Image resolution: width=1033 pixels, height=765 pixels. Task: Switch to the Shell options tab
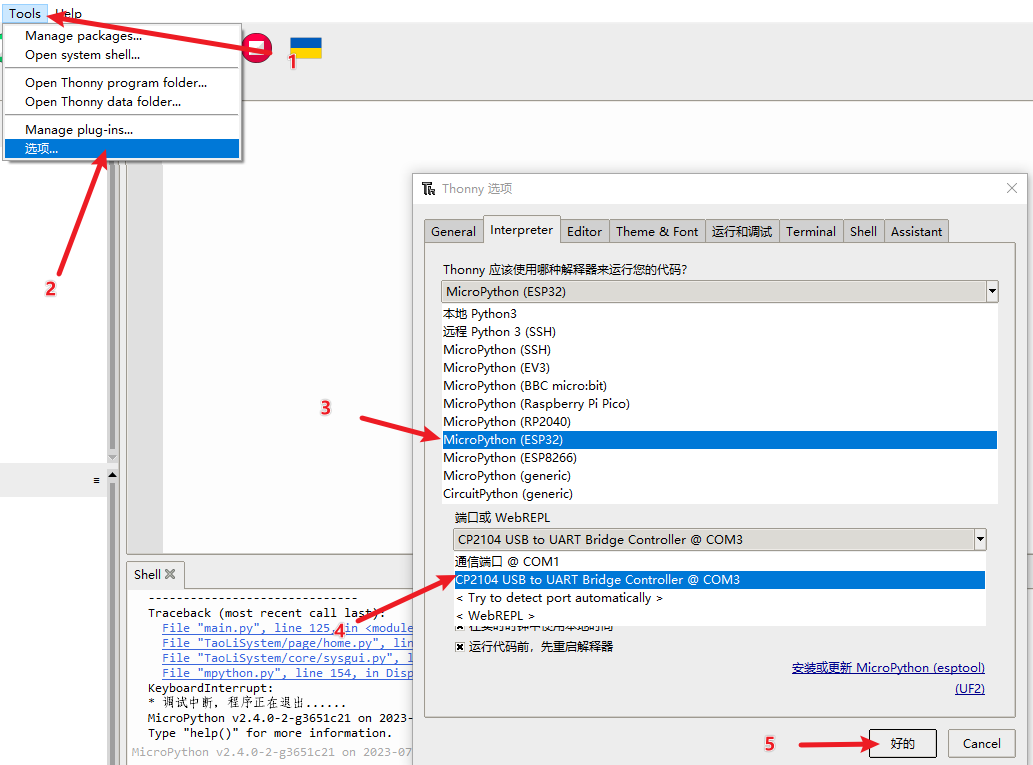(863, 231)
